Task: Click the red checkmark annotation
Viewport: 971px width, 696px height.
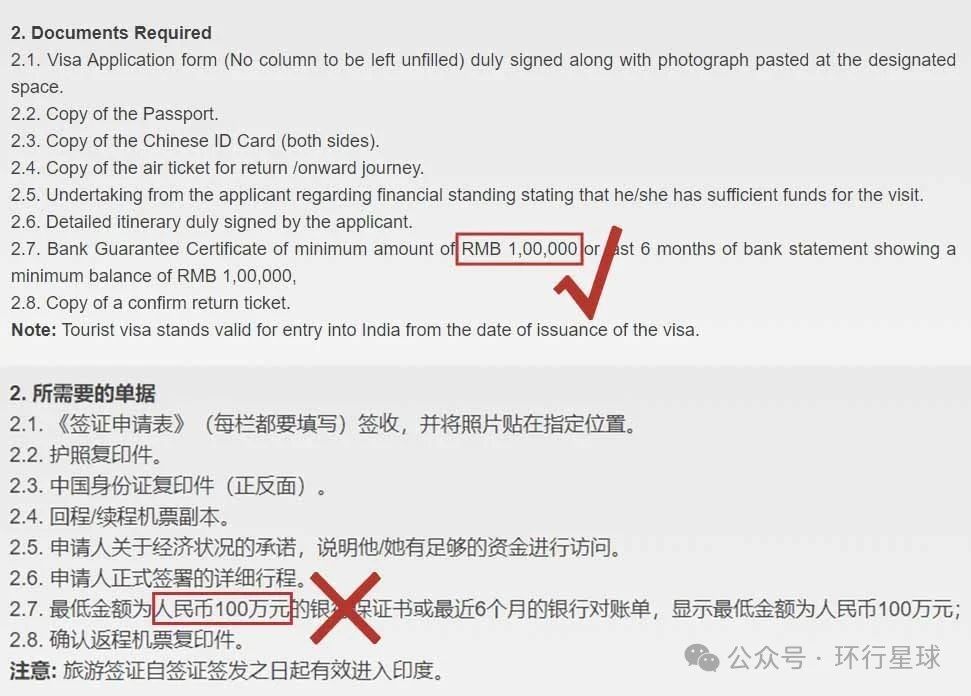Action: [x=588, y=272]
